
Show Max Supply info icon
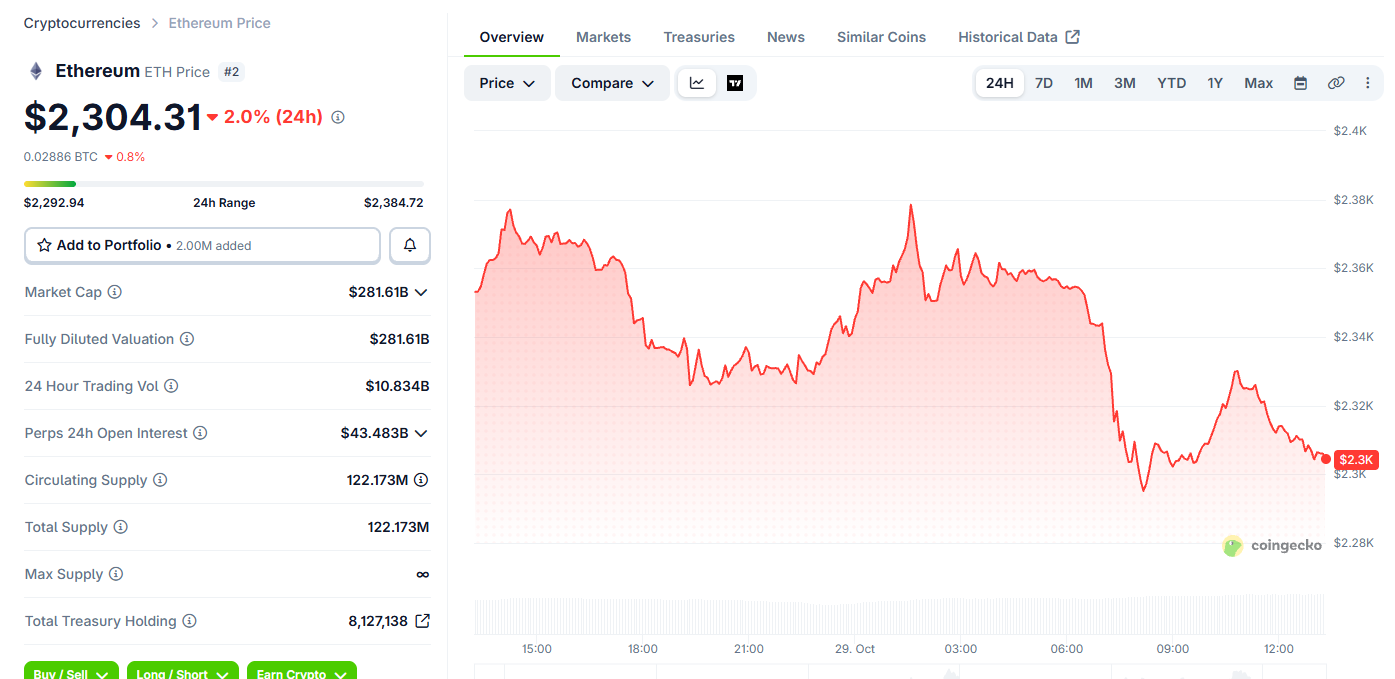click(x=116, y=574)
